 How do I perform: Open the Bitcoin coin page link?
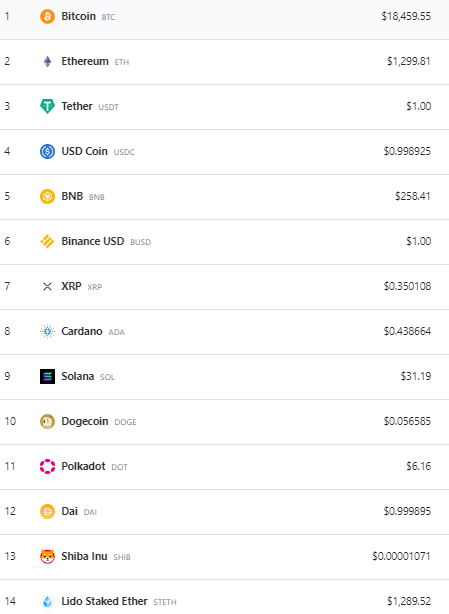tap(78, 16)
